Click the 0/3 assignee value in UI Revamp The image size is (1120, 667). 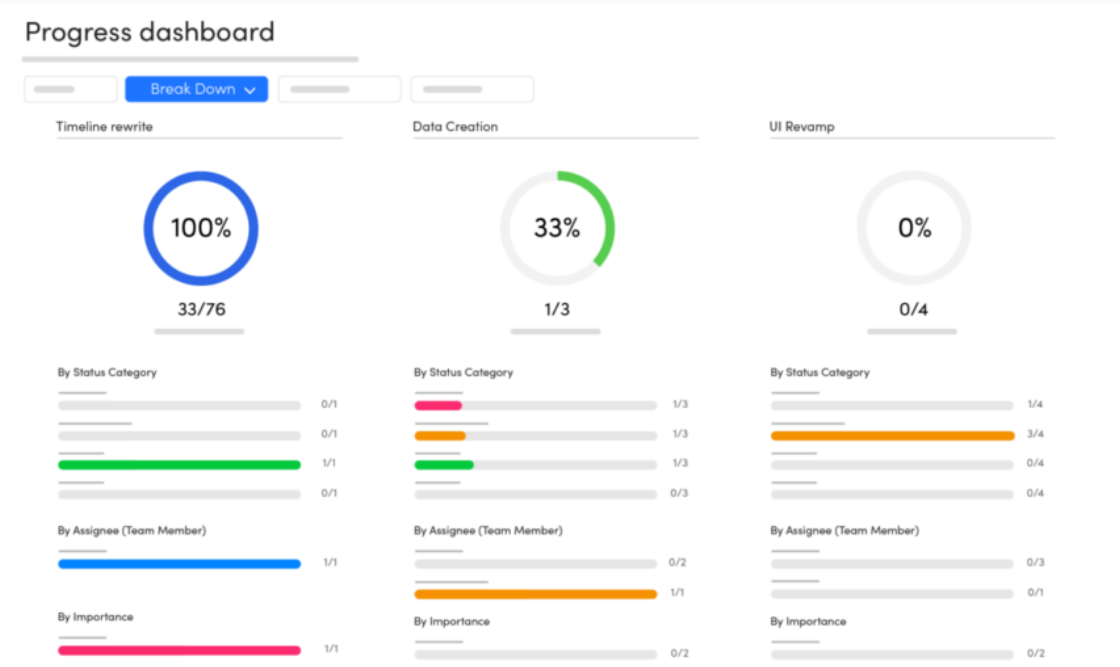coord(1036,563)
